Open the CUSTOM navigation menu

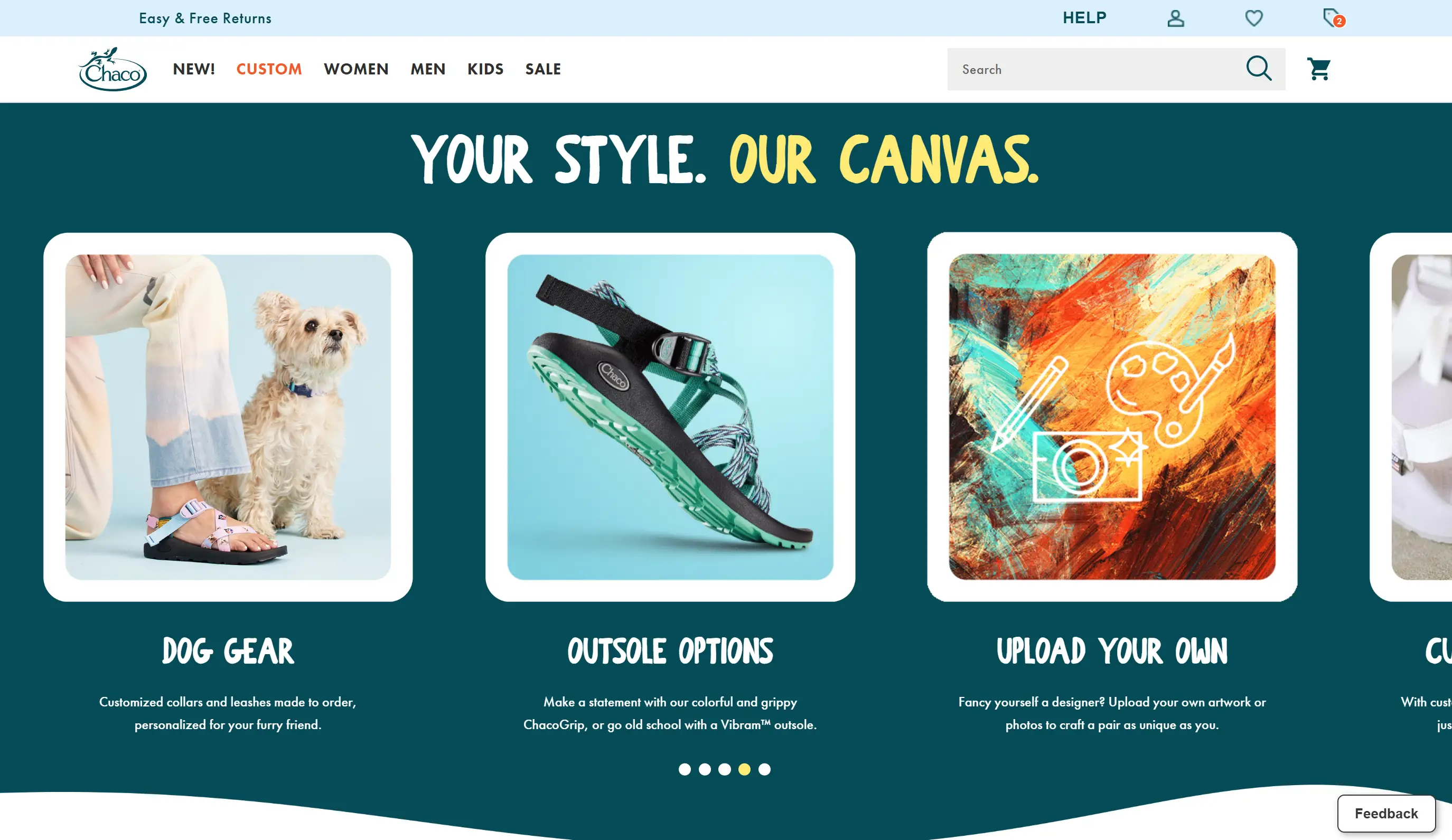(x=269, y=69)
